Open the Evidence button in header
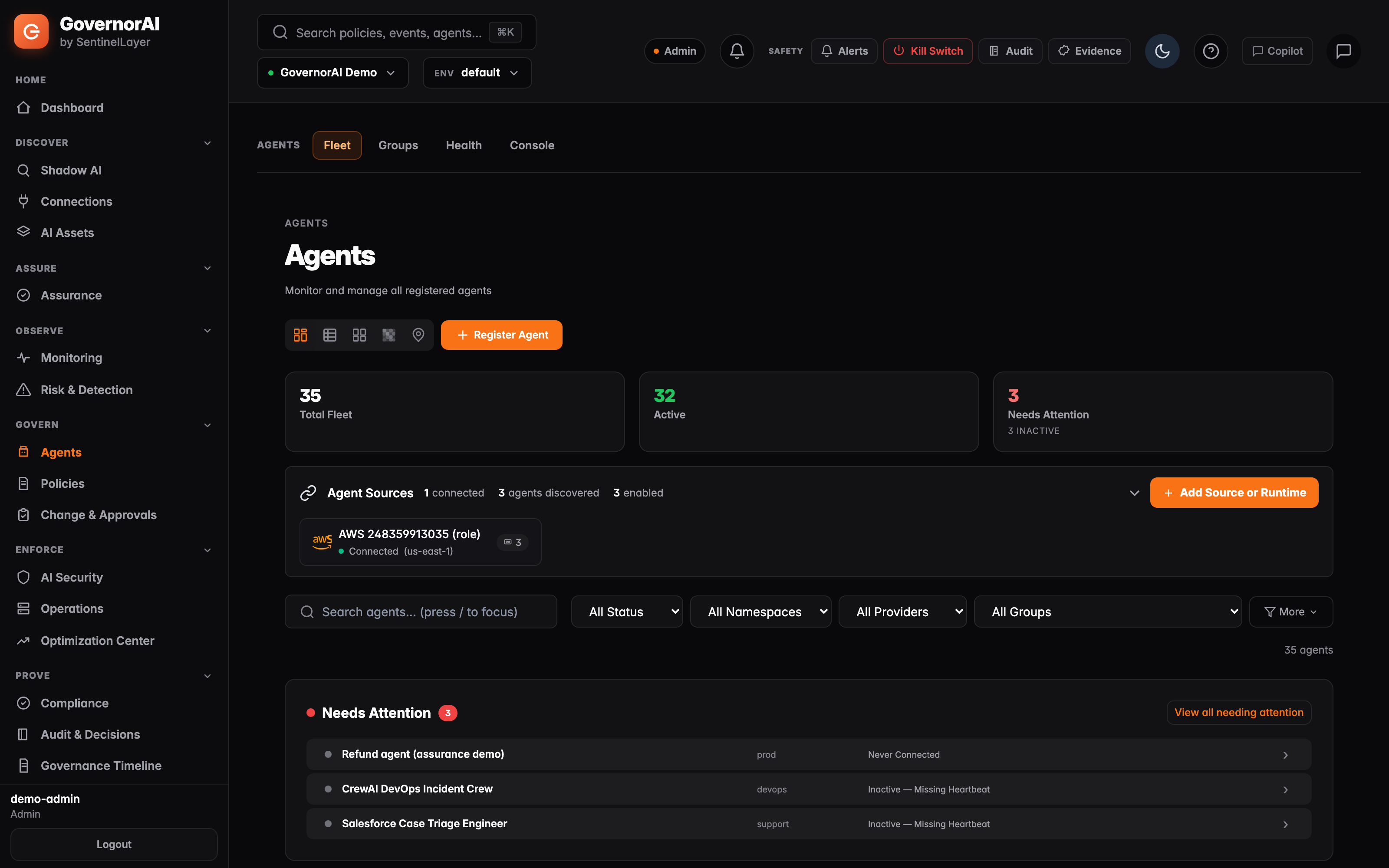This screenshot has height=868, width=1389. point(1089,51)
